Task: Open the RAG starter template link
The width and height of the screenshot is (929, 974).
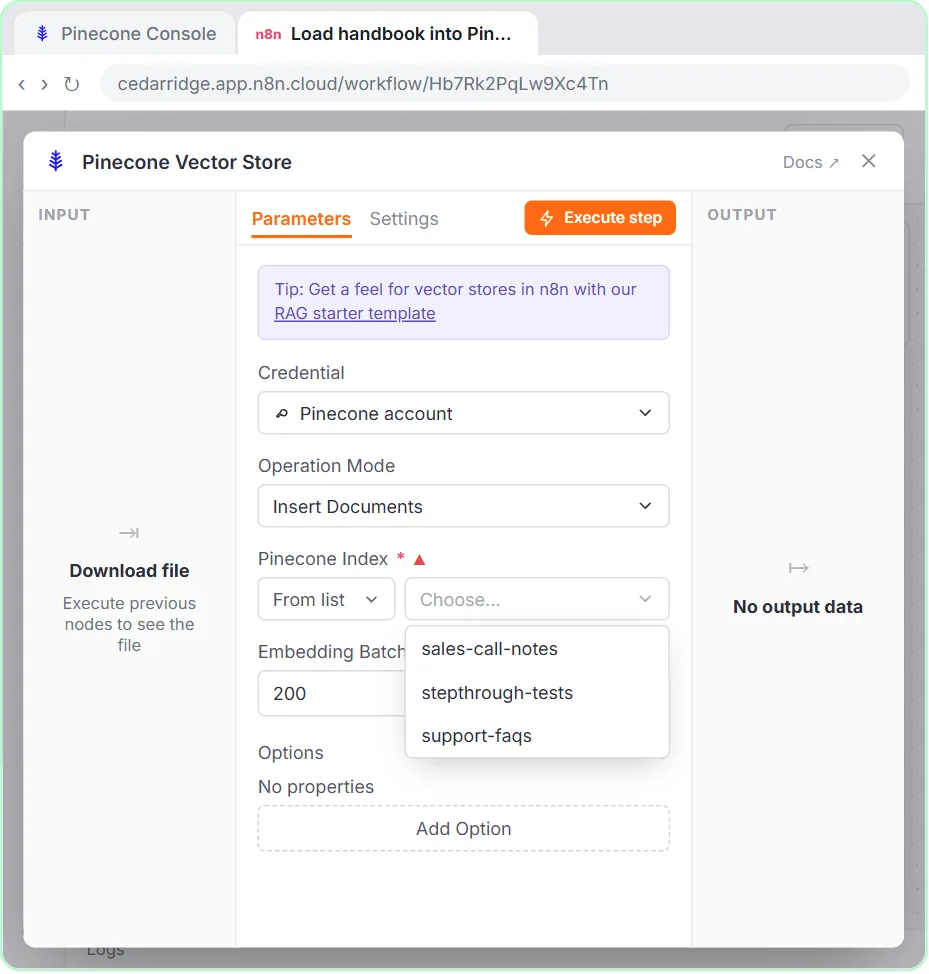Action: click(x=355, y=314)
